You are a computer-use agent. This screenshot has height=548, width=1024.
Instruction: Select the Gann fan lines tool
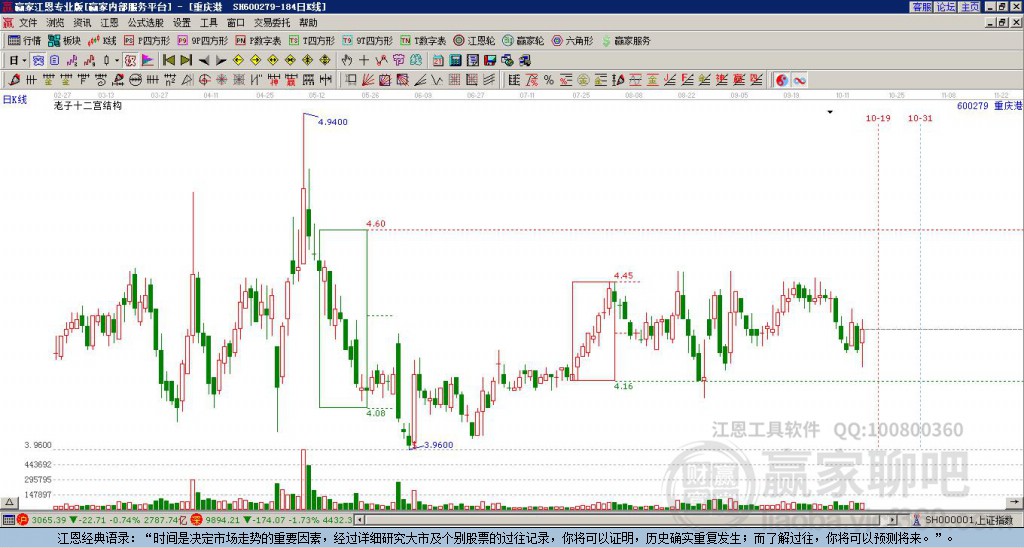368,80
